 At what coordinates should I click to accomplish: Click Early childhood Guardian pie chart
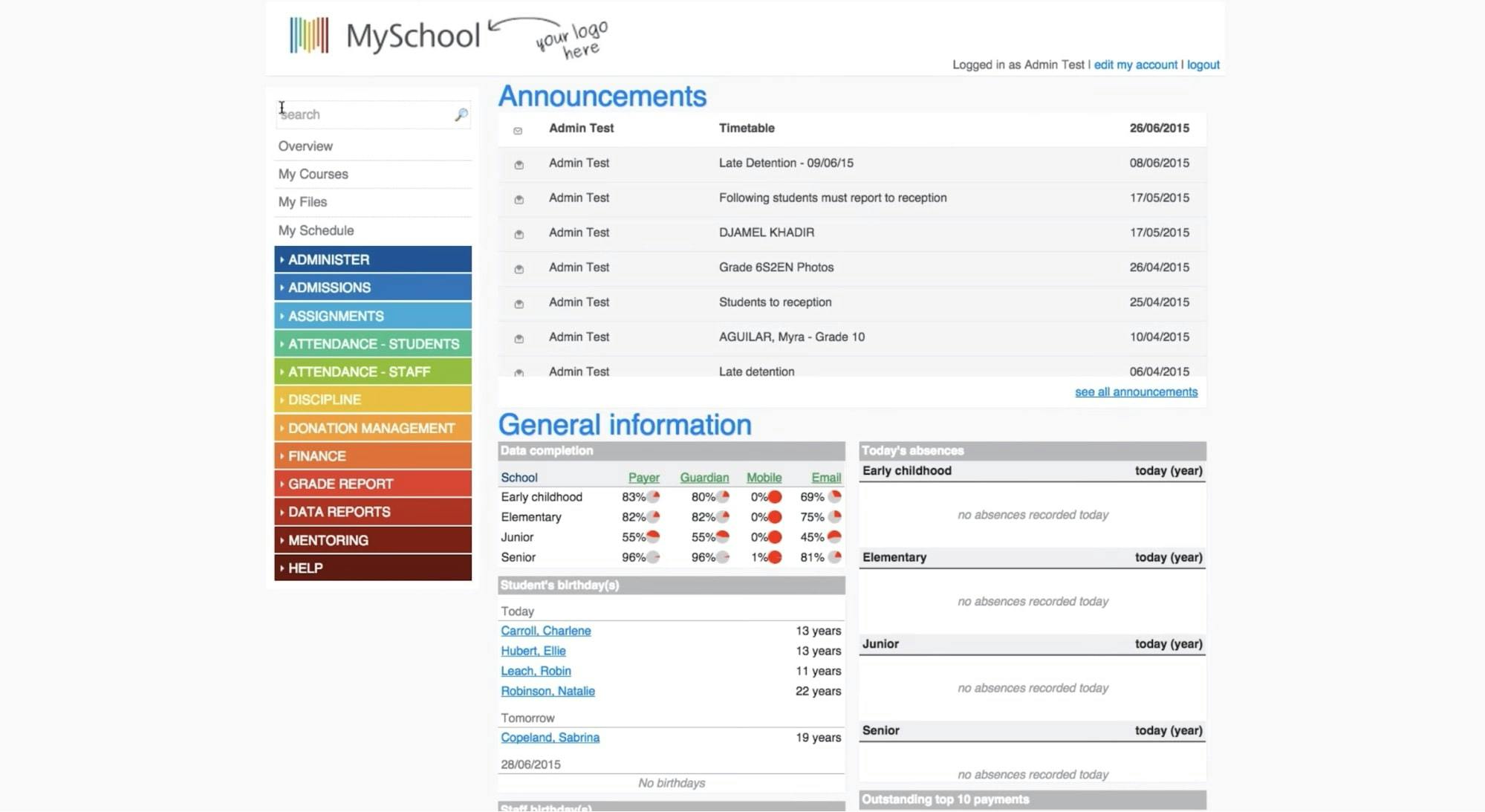pos(723,497)
